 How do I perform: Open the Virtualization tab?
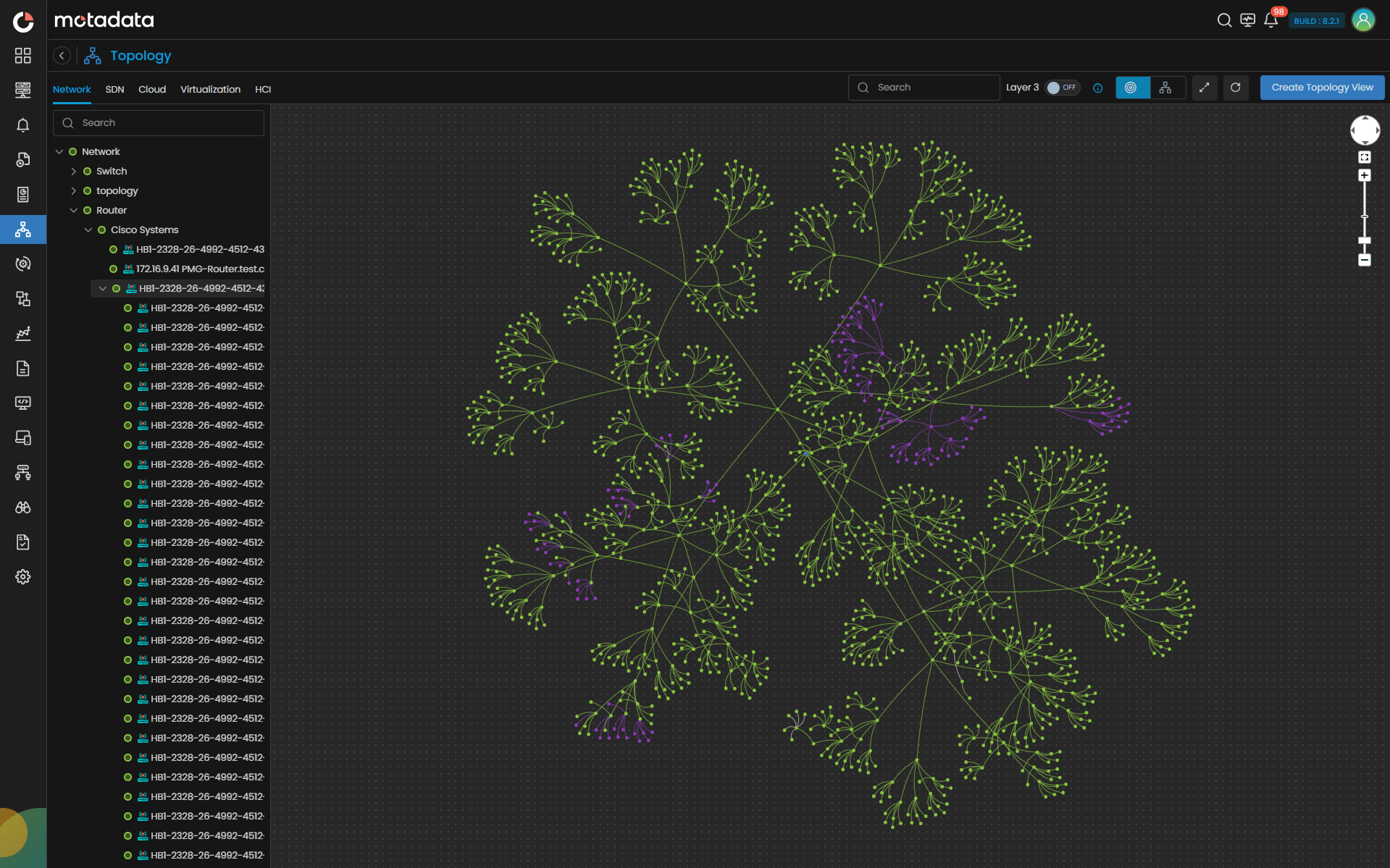210,89
